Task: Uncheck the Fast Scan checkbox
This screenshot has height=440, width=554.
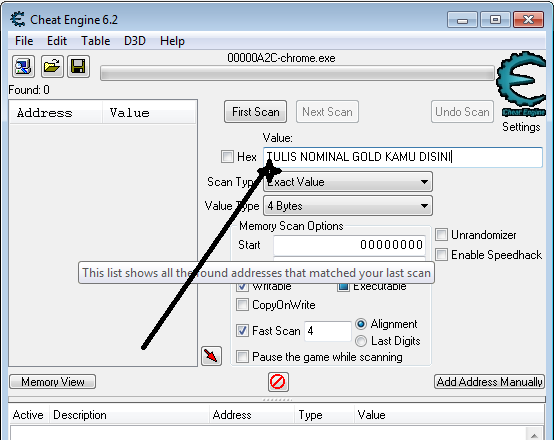Action: point(242,330)
